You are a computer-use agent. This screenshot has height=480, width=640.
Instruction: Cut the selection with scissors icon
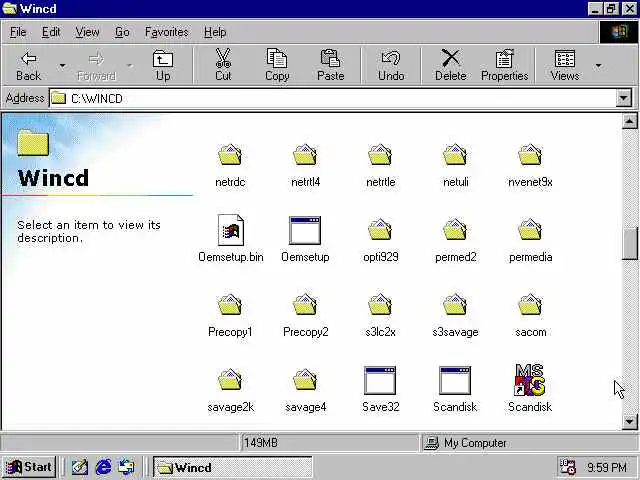tap(223, 65)
